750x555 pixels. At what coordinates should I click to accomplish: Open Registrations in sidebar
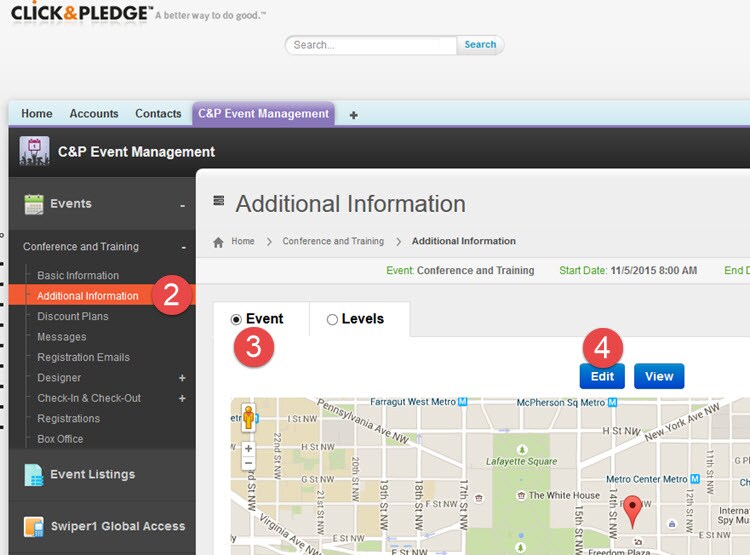tap(68, 419)
